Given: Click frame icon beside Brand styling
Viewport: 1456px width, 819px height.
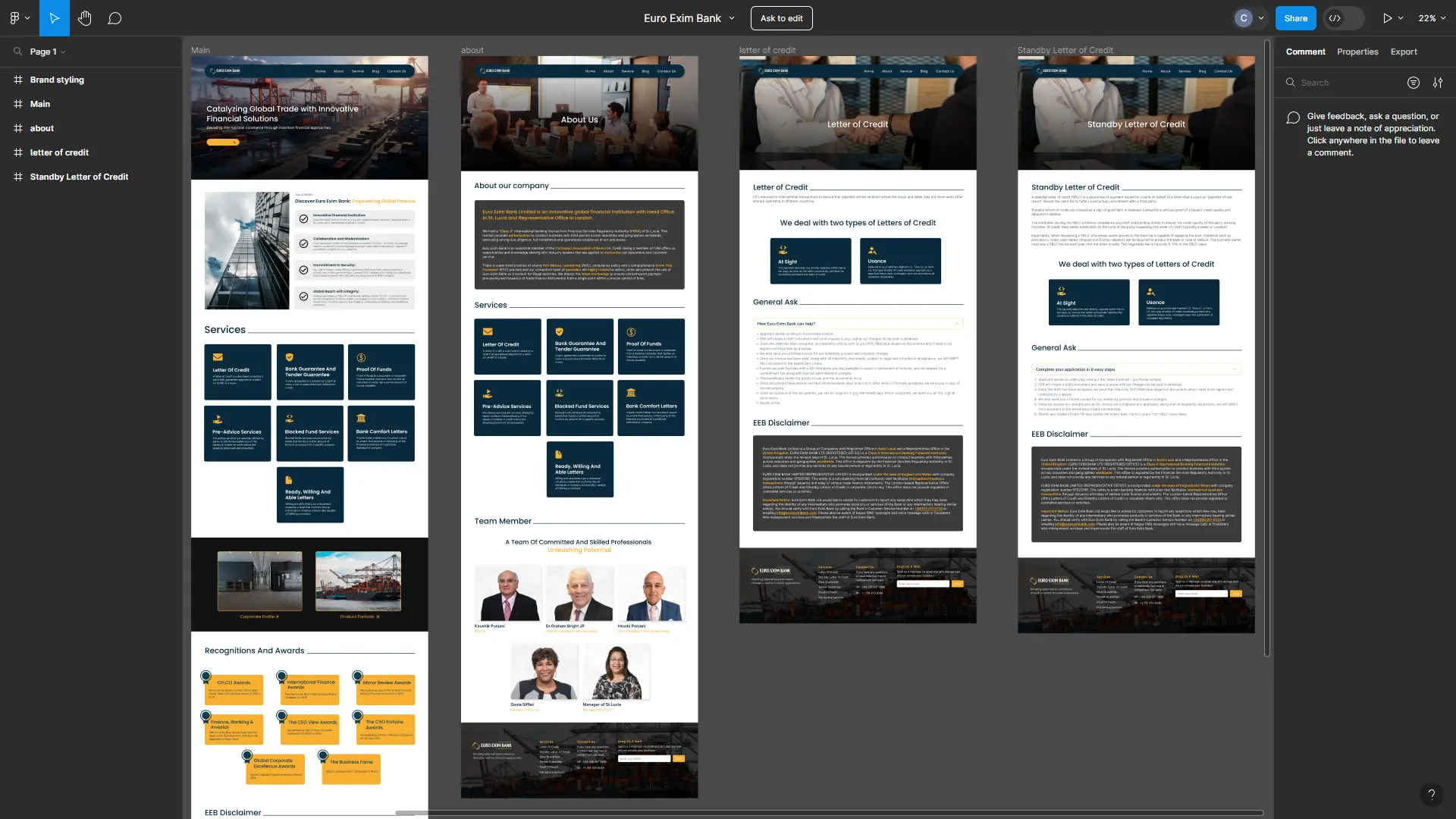Looking at the screenshot, I should click(17, 80).
